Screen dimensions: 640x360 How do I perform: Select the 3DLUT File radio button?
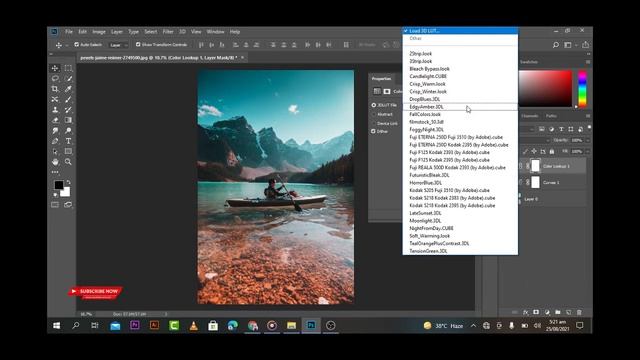tap(373, 105)
